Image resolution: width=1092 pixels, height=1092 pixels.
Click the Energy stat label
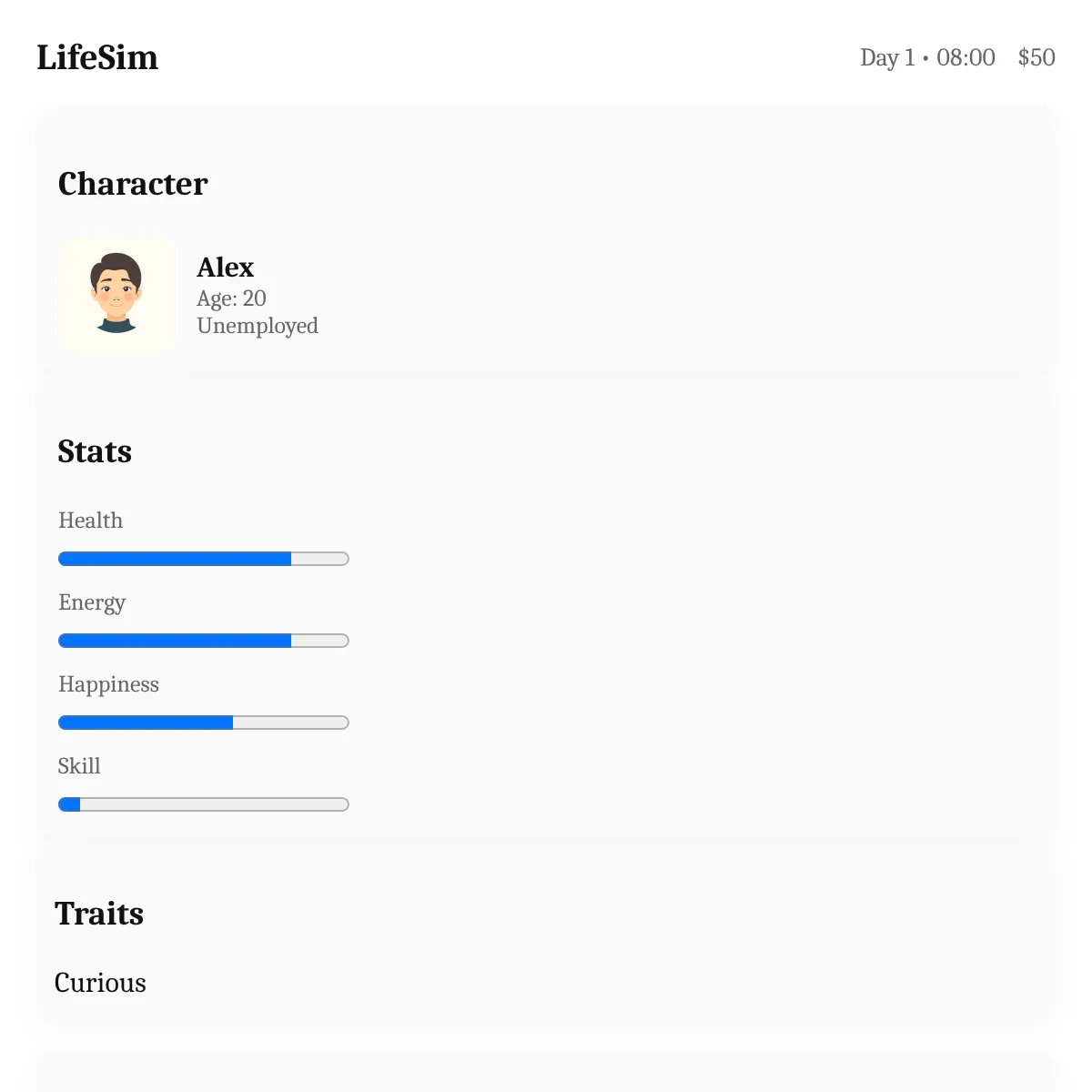(92, 603)
